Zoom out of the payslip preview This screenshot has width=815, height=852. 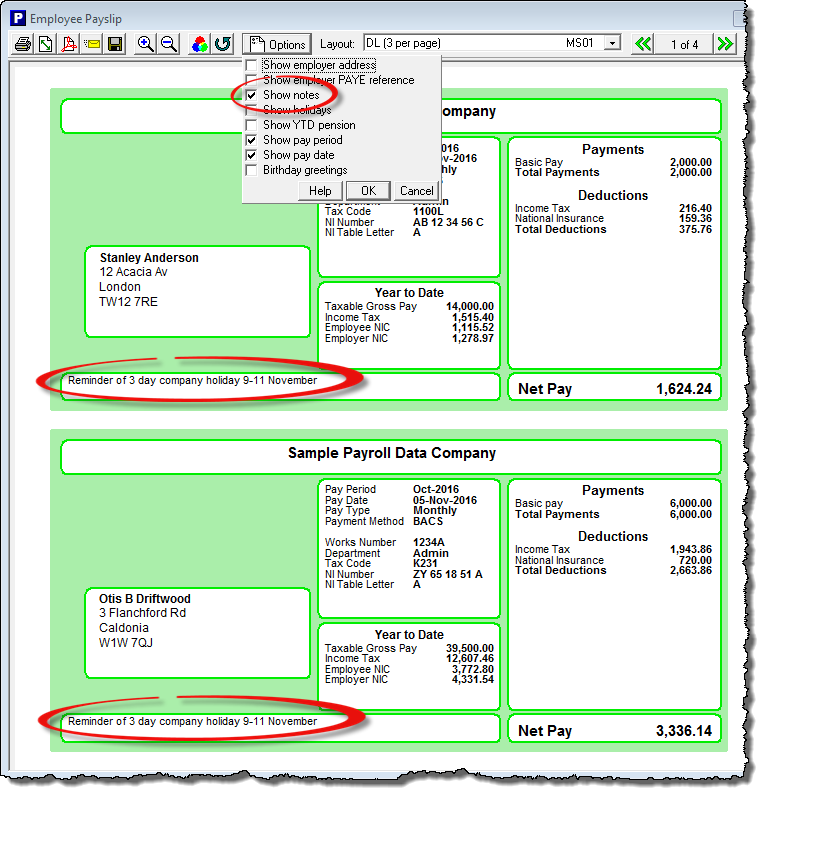(x=169, y=44)
